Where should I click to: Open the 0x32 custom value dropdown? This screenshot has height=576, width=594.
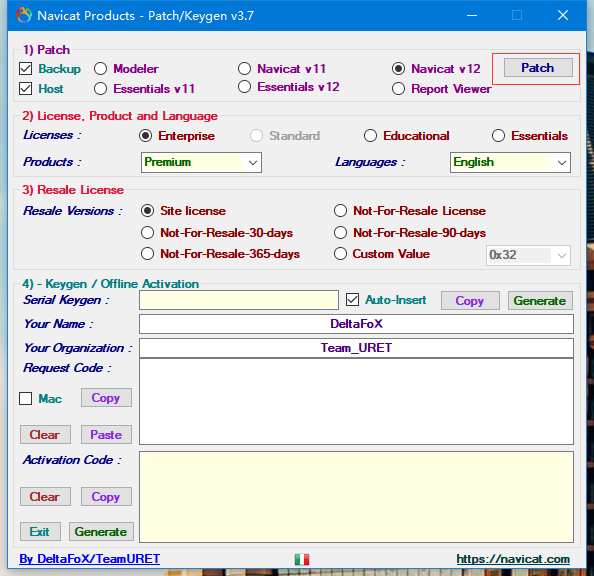tap(528, 255)
